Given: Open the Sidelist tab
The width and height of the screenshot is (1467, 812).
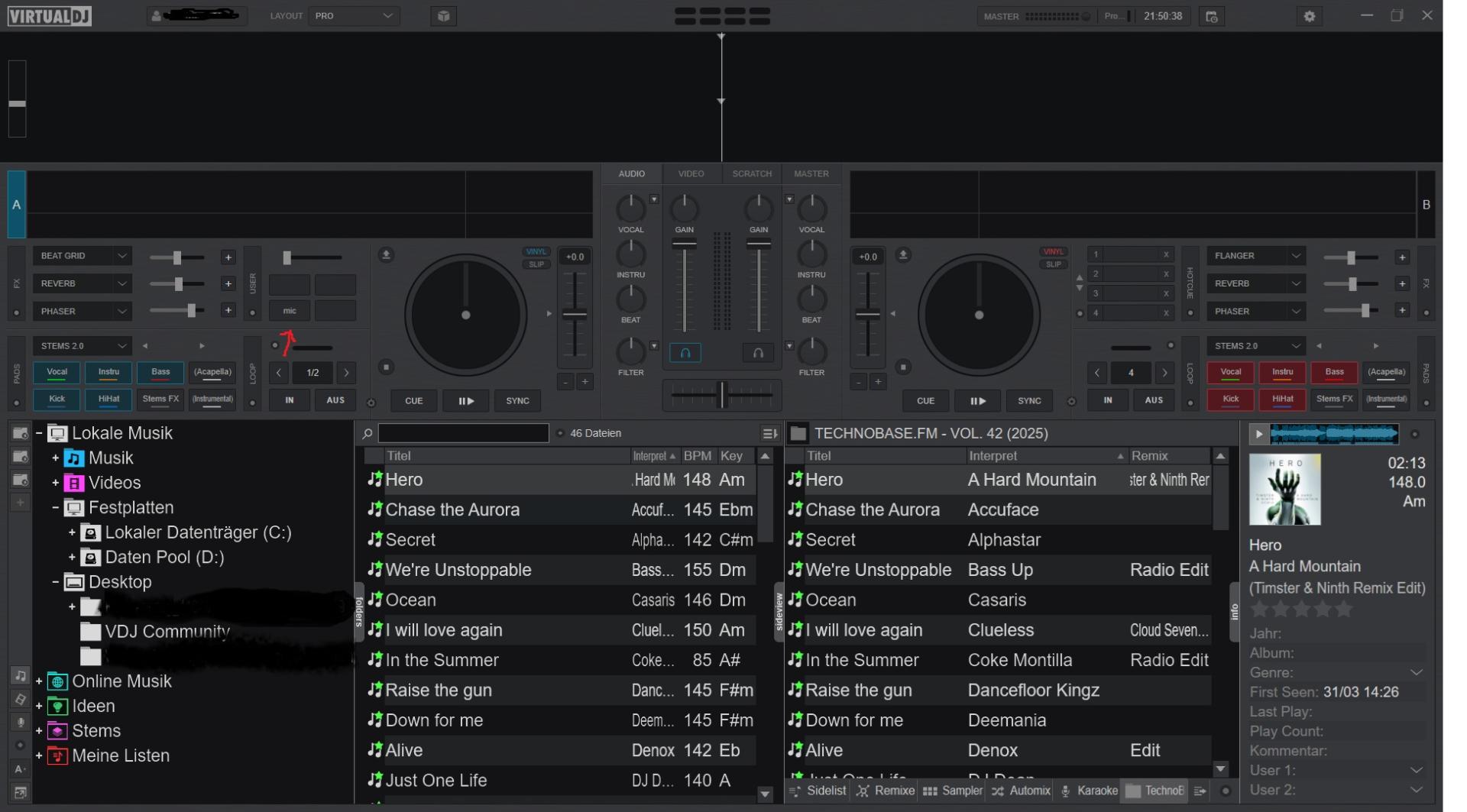Looking at the screenshot, I should tap(818, 791).
